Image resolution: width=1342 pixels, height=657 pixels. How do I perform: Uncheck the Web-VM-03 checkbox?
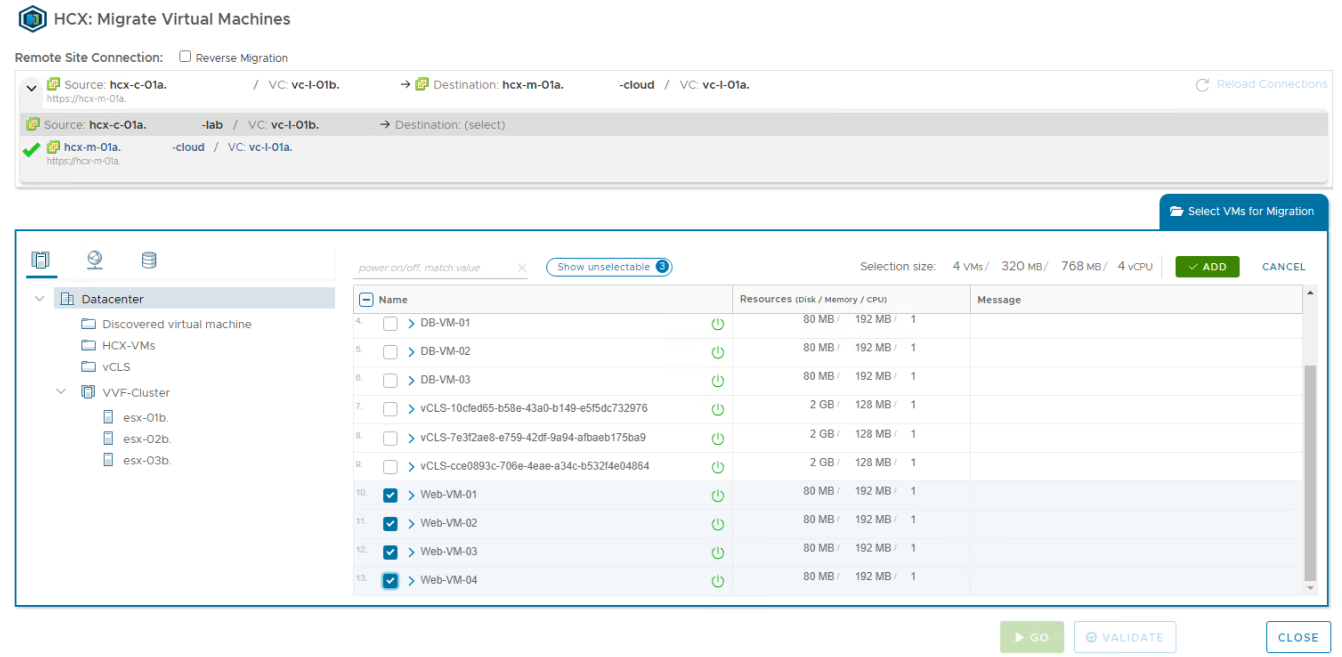[390, 552]
